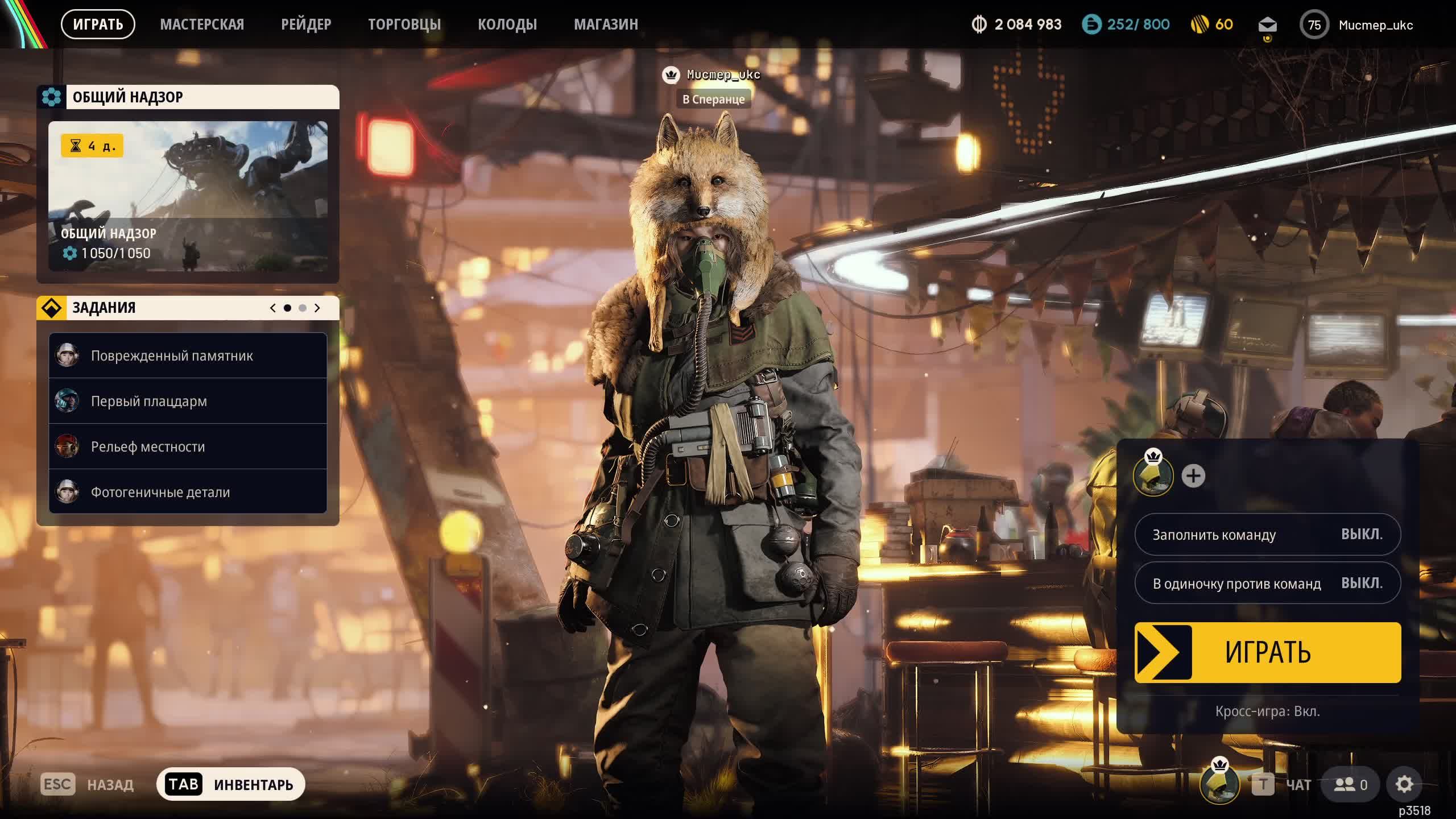Switch to the Торговцы tab
Image resolution: width=1456 pixels, height=819 pixels.
coord(404,24)
